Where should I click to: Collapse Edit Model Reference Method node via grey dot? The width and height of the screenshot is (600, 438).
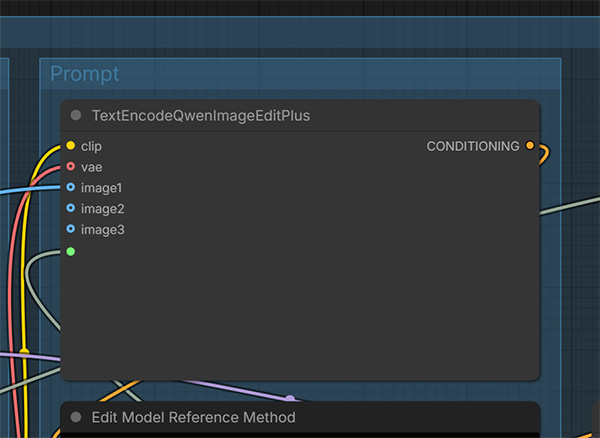tap(76, 417)
